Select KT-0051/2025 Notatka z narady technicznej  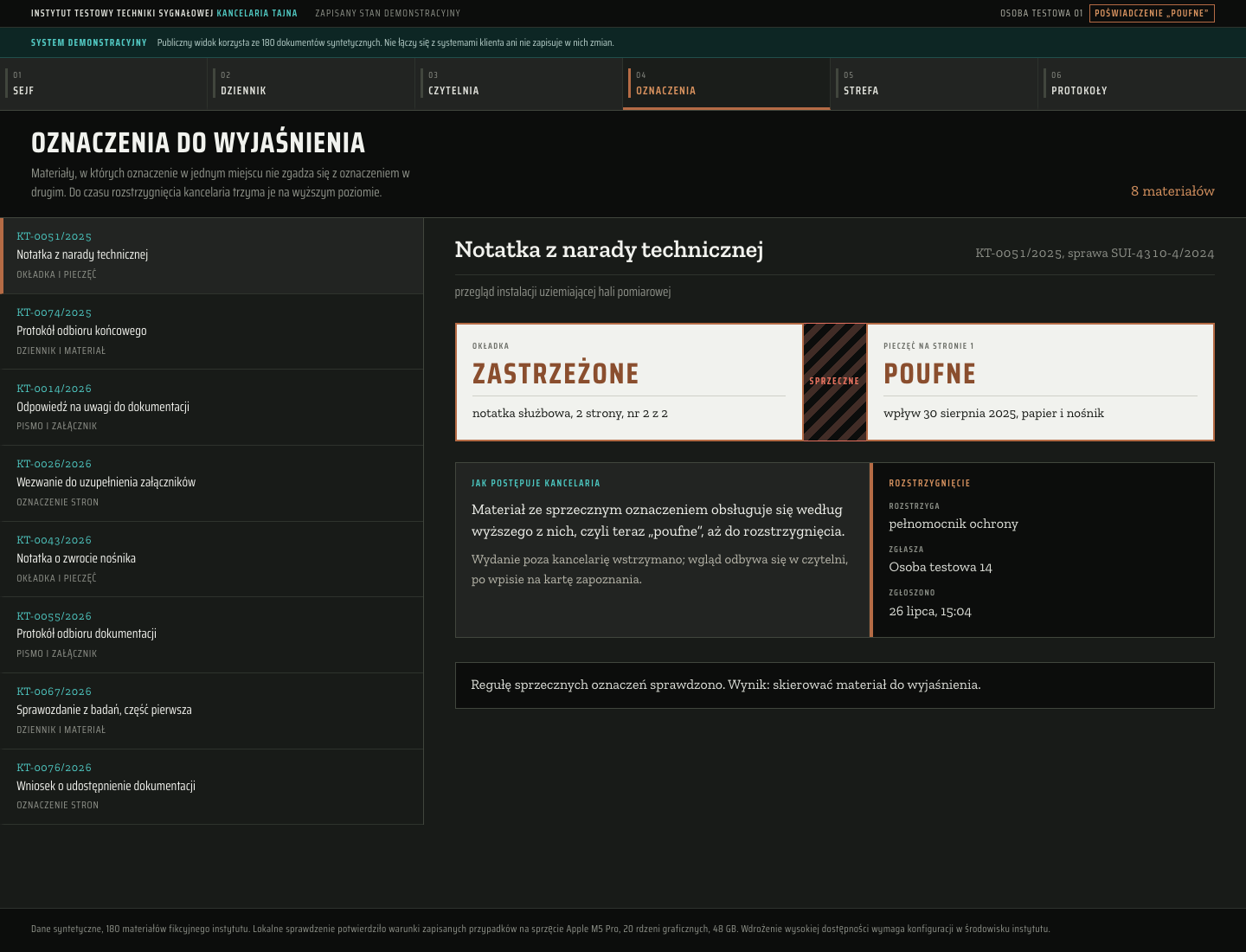pyautogui.click(x=212, y=255)
